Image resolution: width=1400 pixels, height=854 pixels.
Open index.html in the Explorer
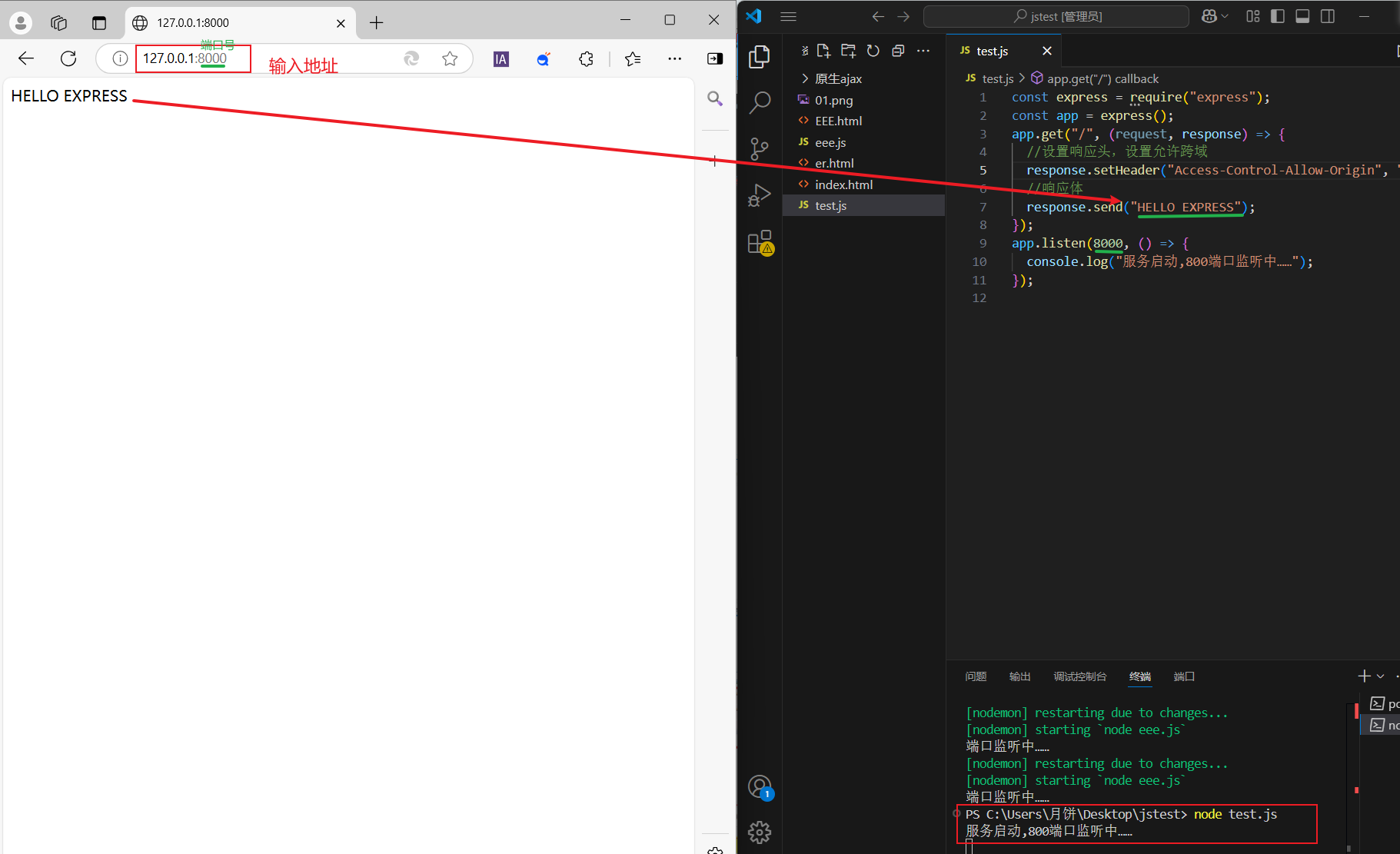[863, 184]
